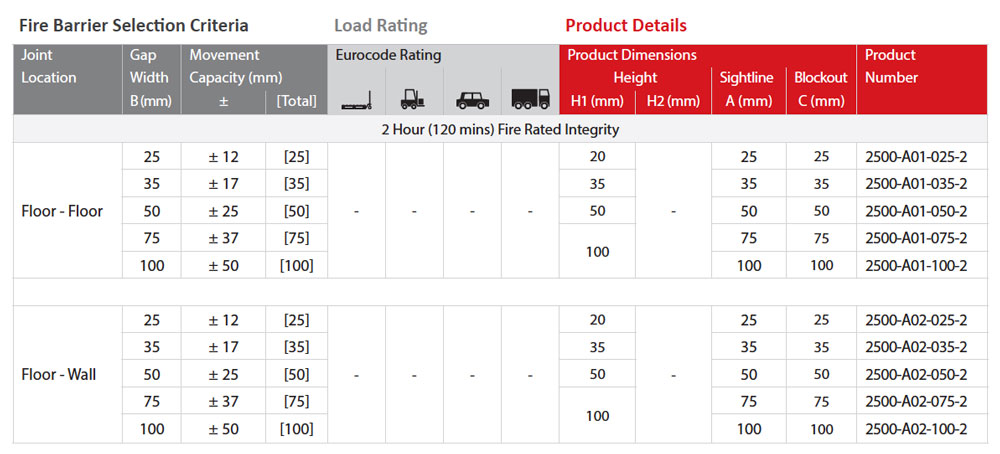
Task: Click the car load rating icon
Action: [x=473, y=100]
